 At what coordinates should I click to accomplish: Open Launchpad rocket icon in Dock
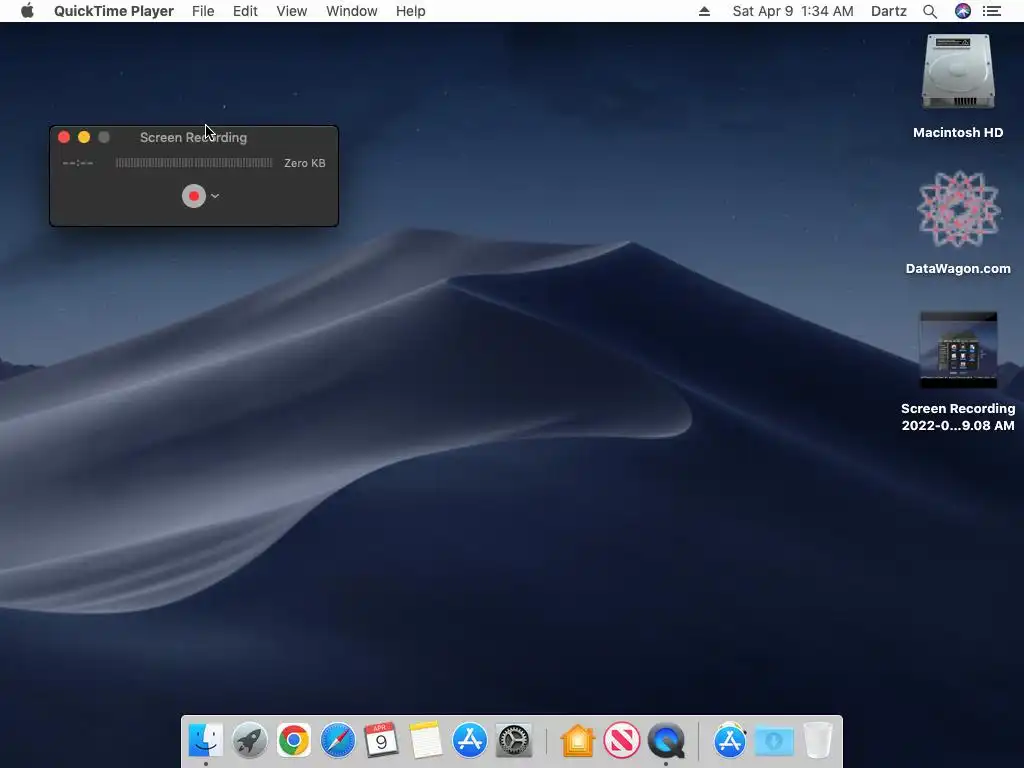pos(249,741)
